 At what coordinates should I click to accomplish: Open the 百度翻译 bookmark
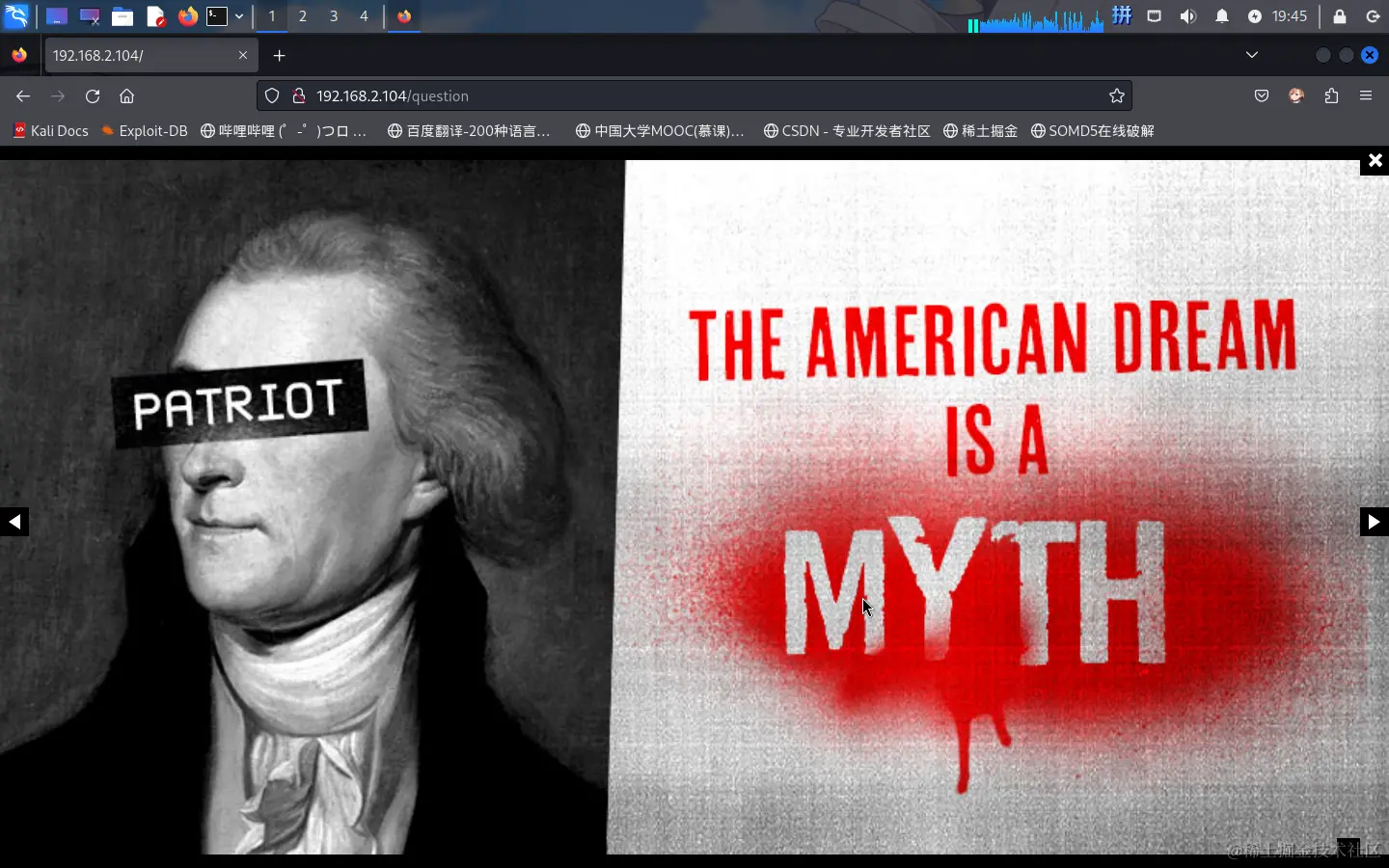click(x=469, y=131)
